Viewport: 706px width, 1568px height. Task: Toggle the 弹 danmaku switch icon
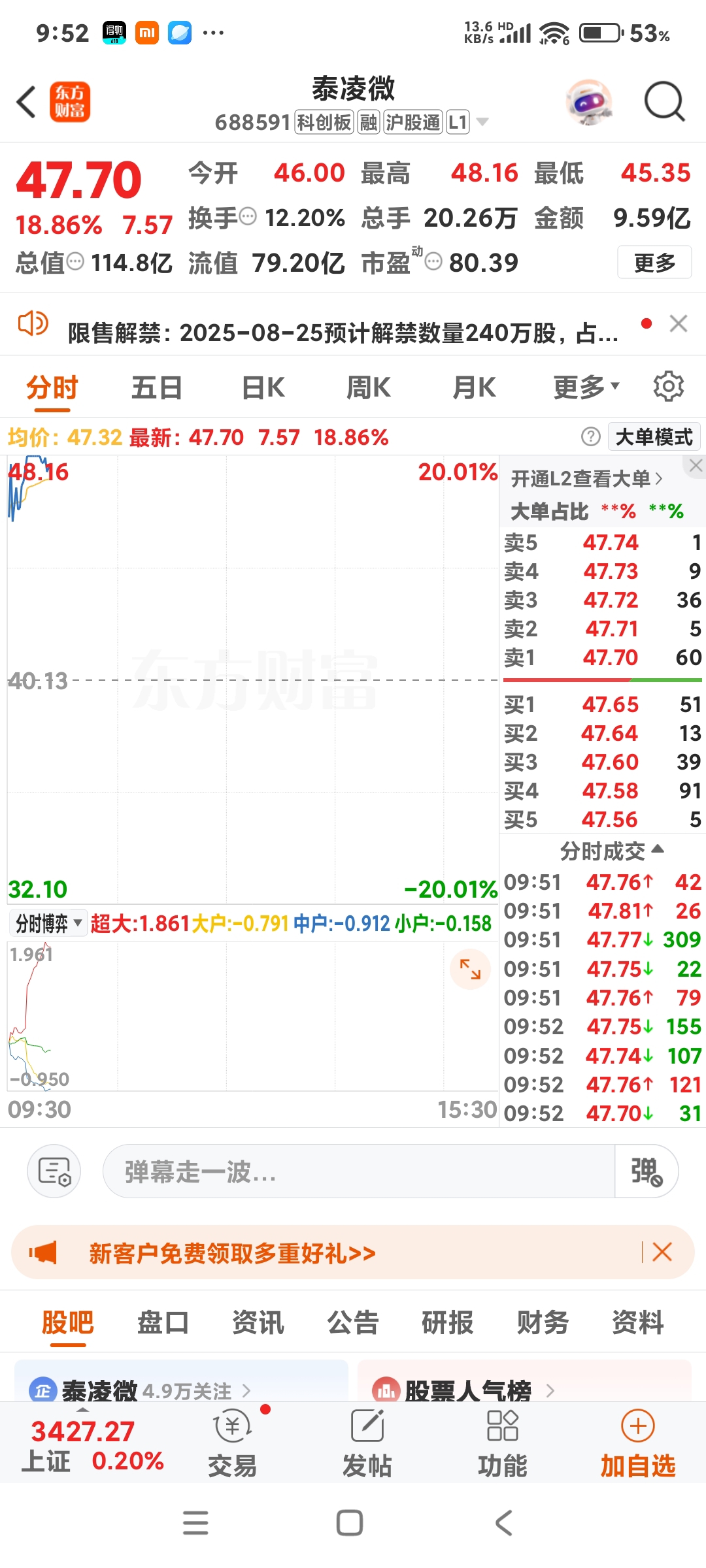[x=647, y=1171]
